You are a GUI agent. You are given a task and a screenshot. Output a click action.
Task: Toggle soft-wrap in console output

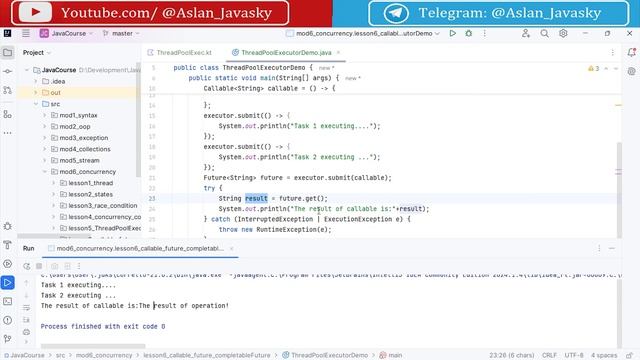pos(27,308)
